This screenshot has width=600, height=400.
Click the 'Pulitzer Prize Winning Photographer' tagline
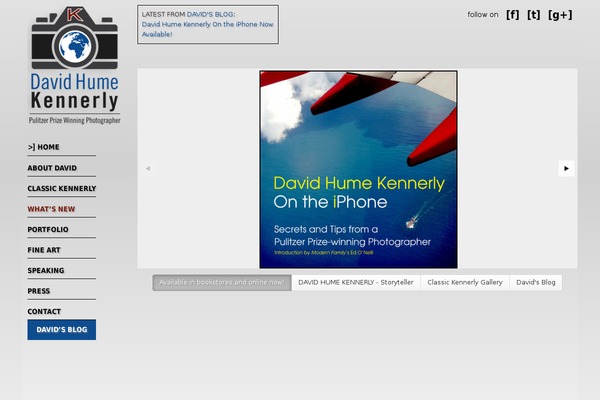tap(75, 120)
